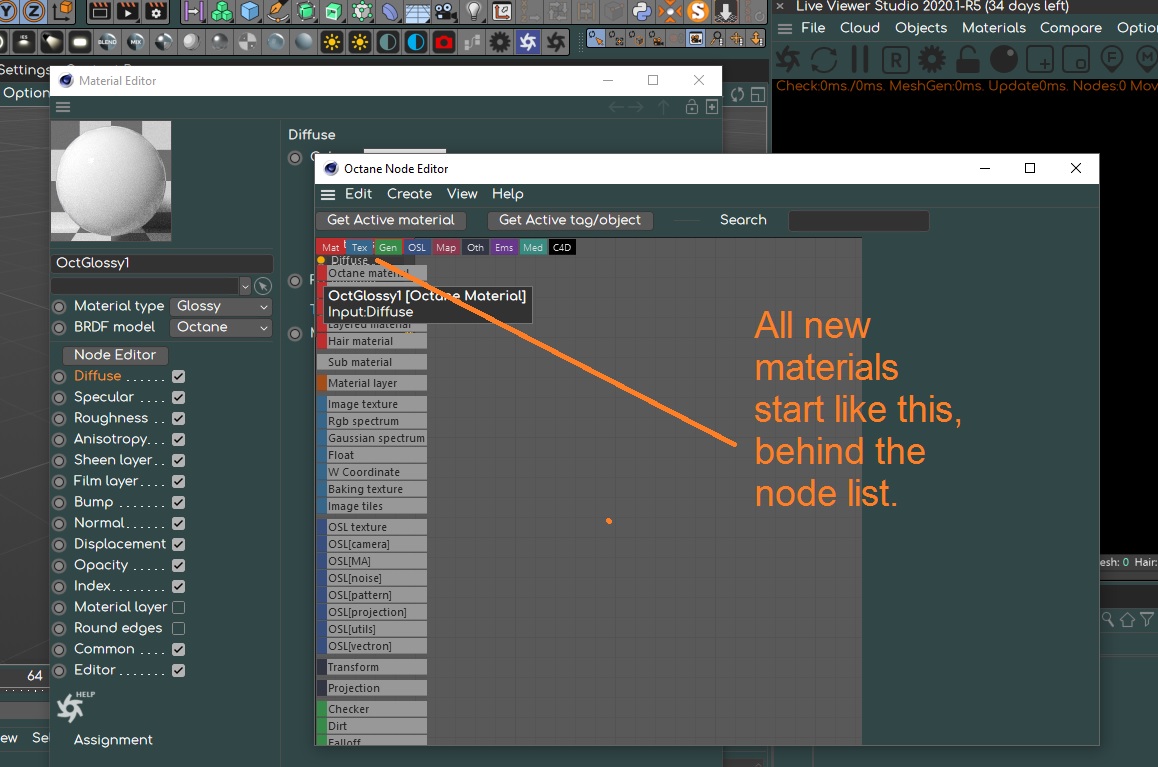Open the Help menu in Node Editor
This screenshot has width=1158, height=767.
click(507, 194)
